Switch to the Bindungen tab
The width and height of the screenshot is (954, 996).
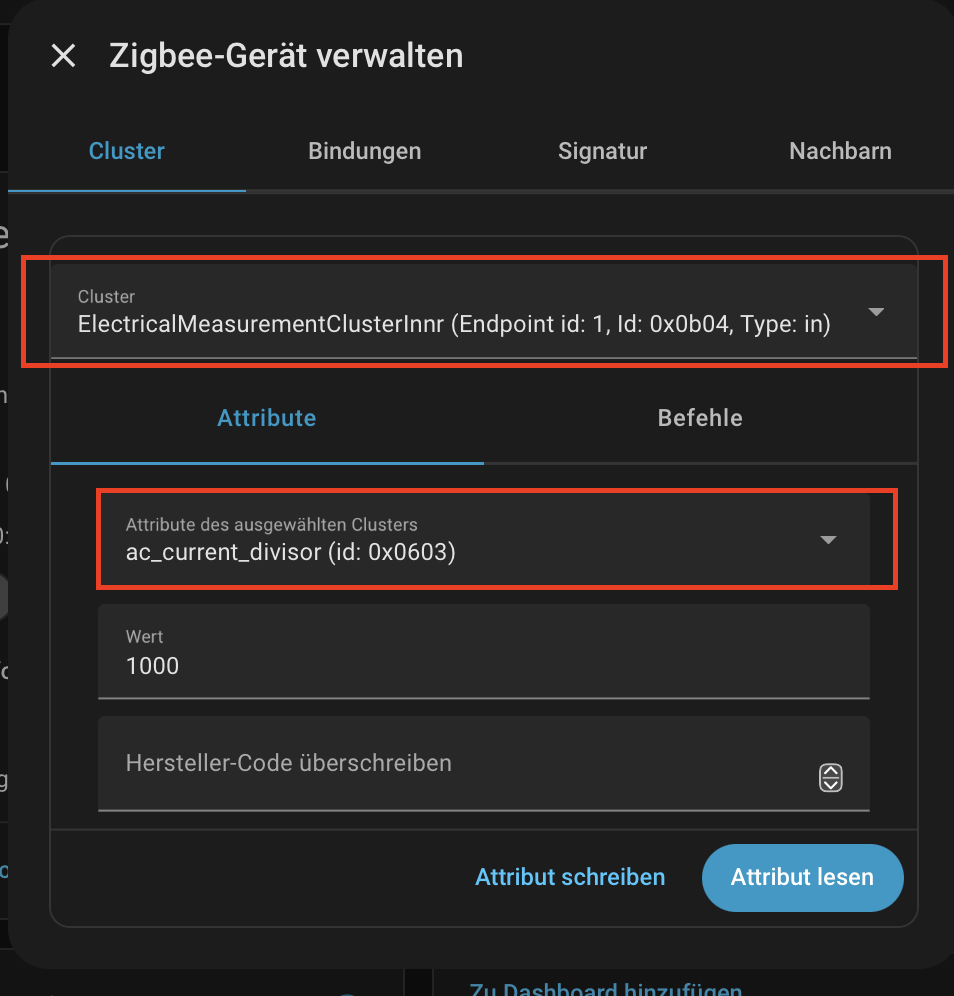tap(364, 152)
